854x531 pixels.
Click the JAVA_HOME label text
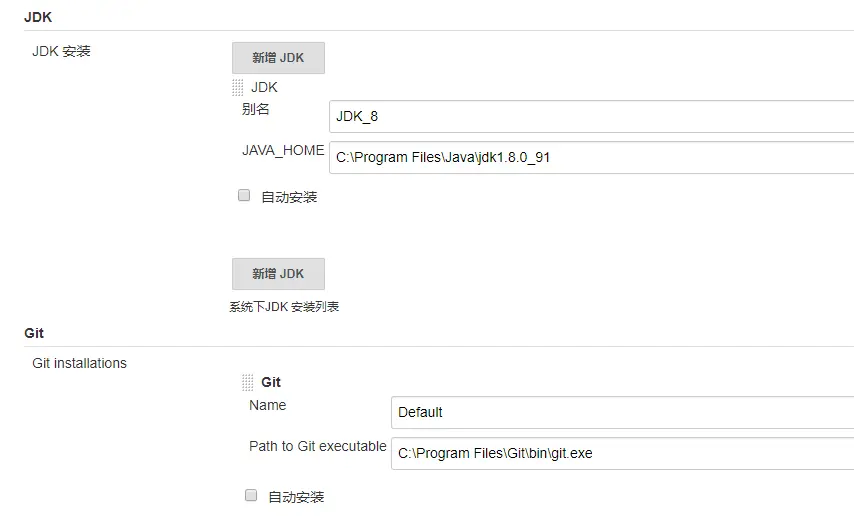click(282, 150)
